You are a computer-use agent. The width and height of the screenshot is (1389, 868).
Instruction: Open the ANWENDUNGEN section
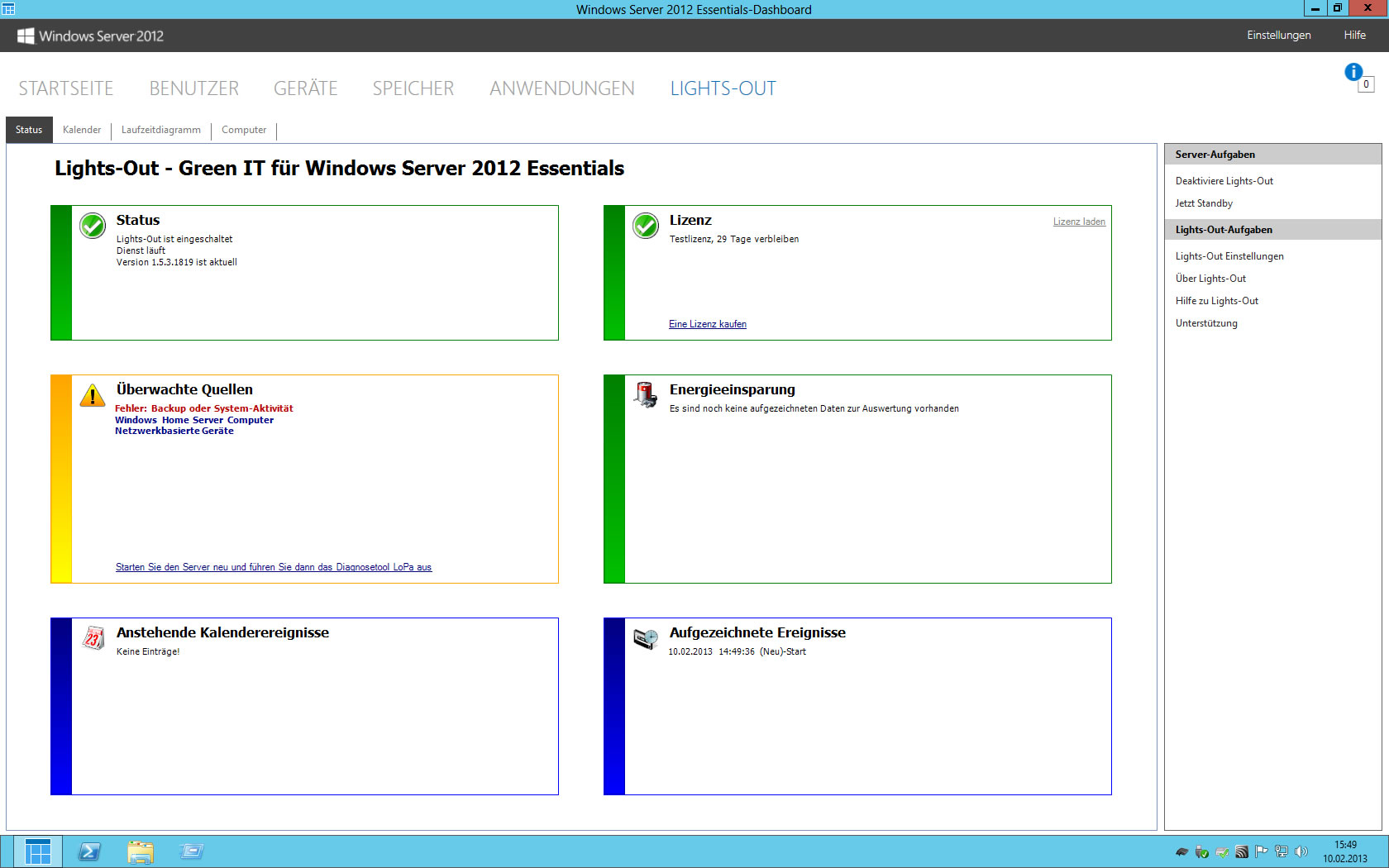pos(562,88)
